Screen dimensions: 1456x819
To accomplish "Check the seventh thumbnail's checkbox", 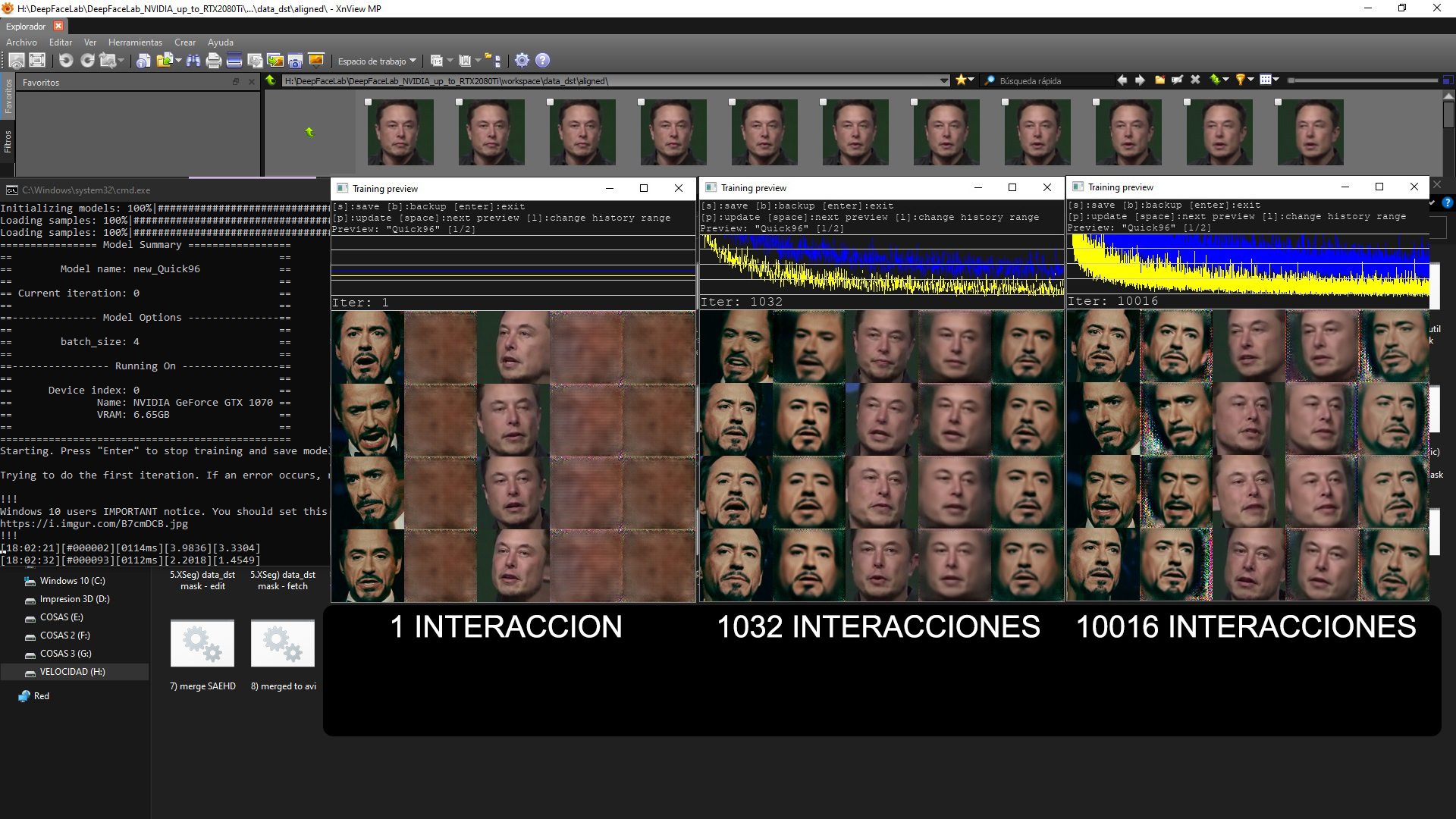I will pyautogui.click(x=915, y=102).
